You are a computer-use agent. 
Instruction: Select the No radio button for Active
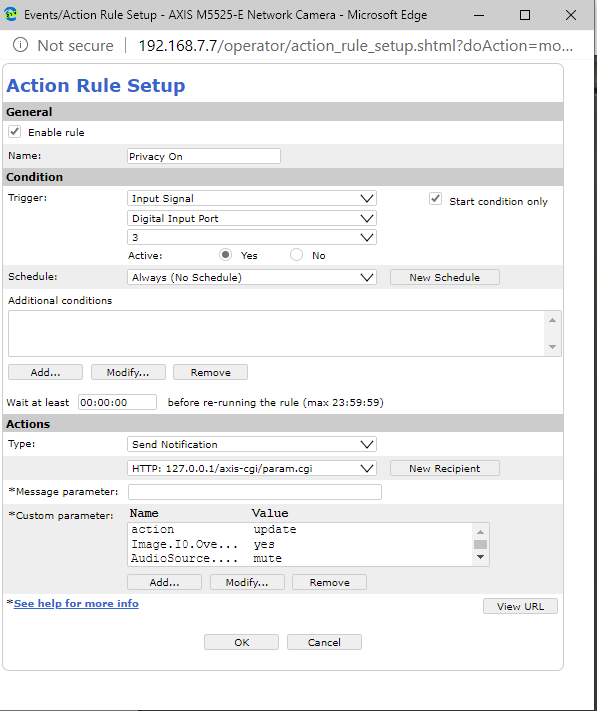point(296,255)
